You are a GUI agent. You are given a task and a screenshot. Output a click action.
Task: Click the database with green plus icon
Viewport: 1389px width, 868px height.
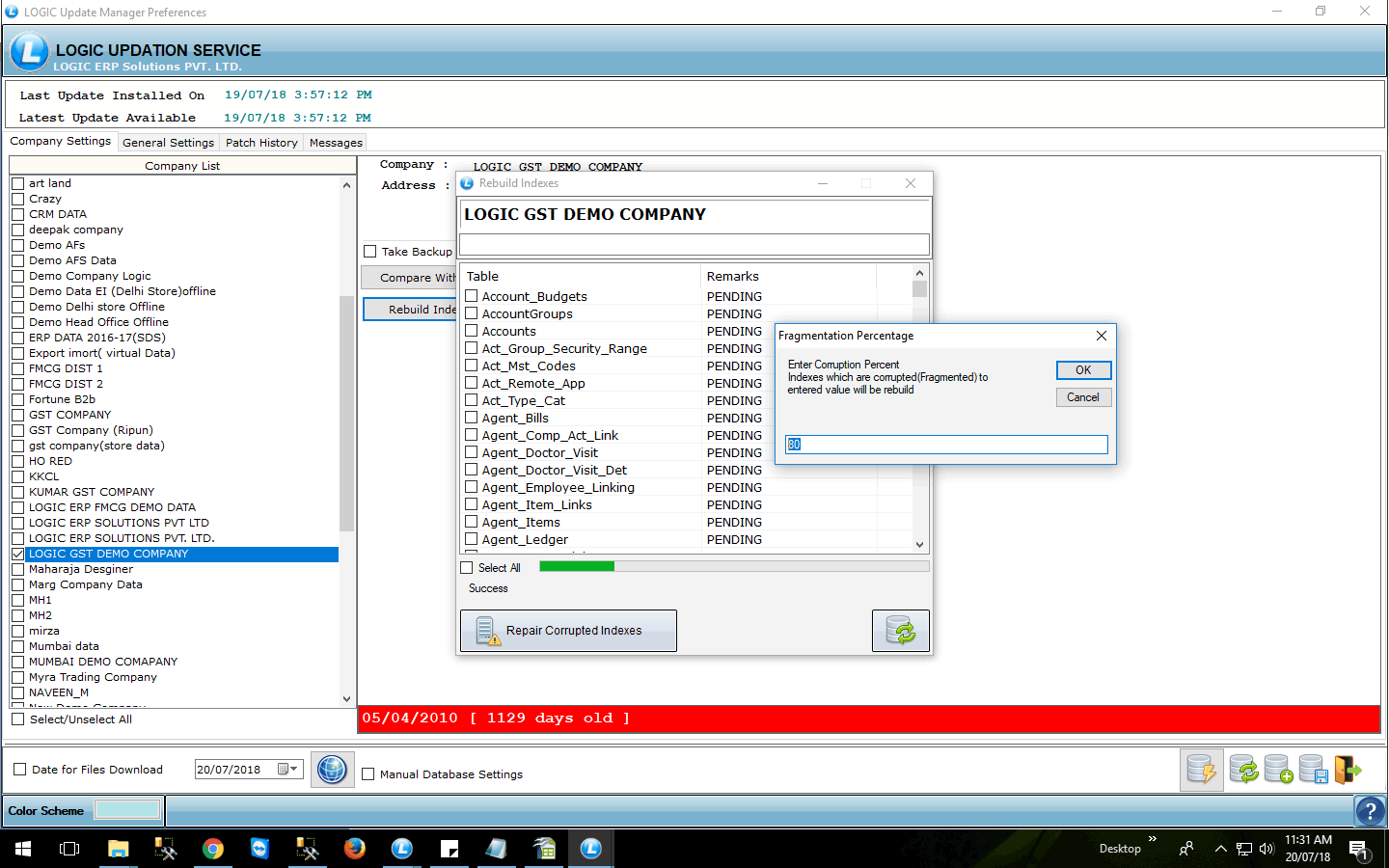pyautogui.click(x=1278, y=770)
